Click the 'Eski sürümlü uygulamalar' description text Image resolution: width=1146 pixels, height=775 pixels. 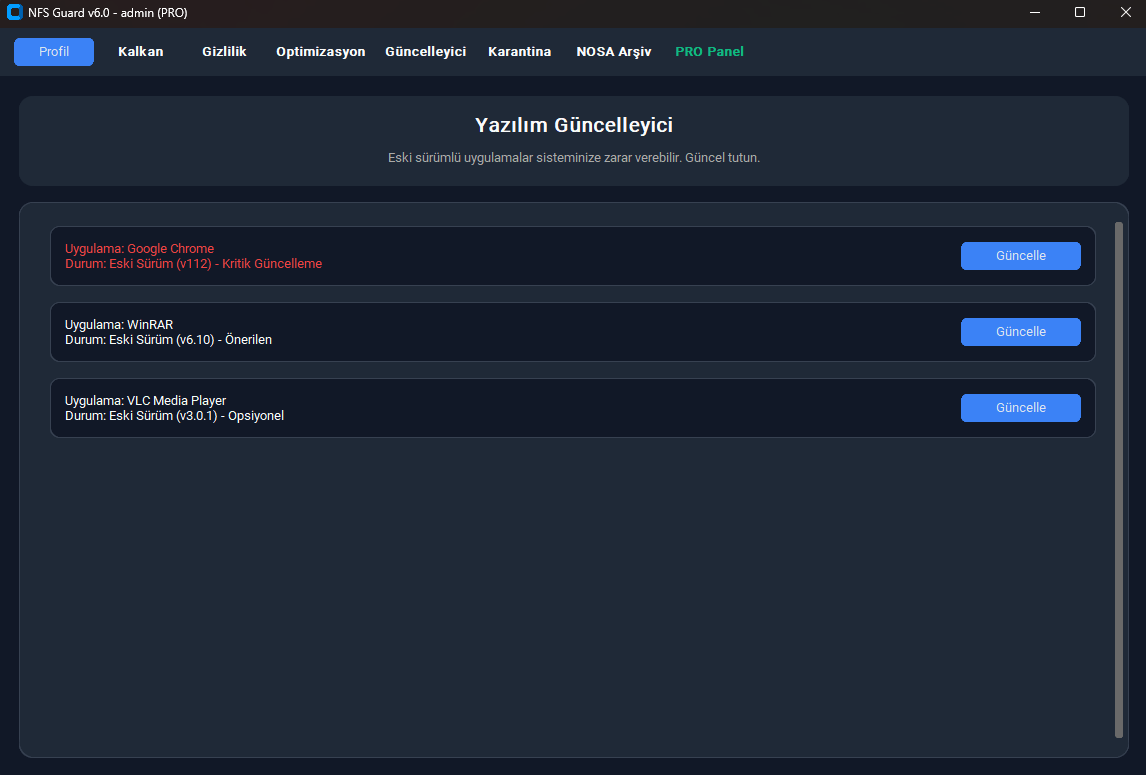pyautogui.click(x=574, y=158)
